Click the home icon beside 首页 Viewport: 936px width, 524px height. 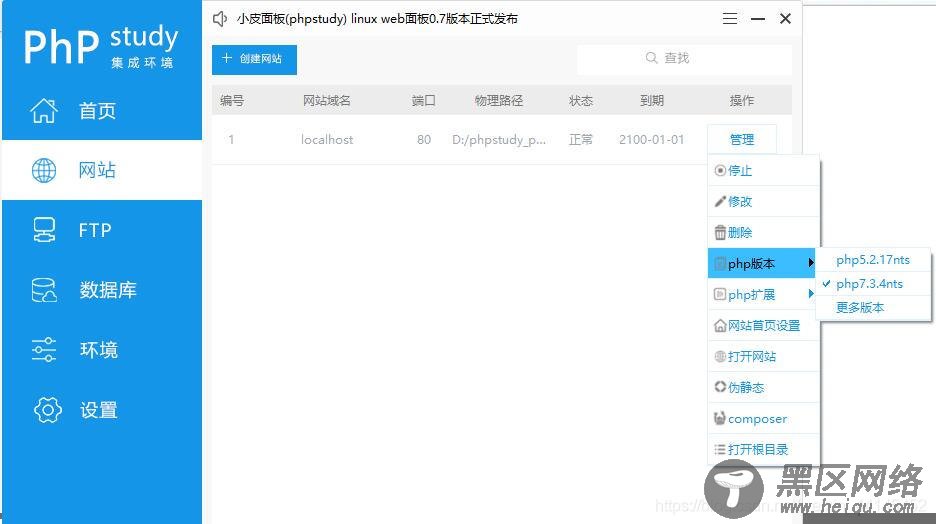pos(44,110)
